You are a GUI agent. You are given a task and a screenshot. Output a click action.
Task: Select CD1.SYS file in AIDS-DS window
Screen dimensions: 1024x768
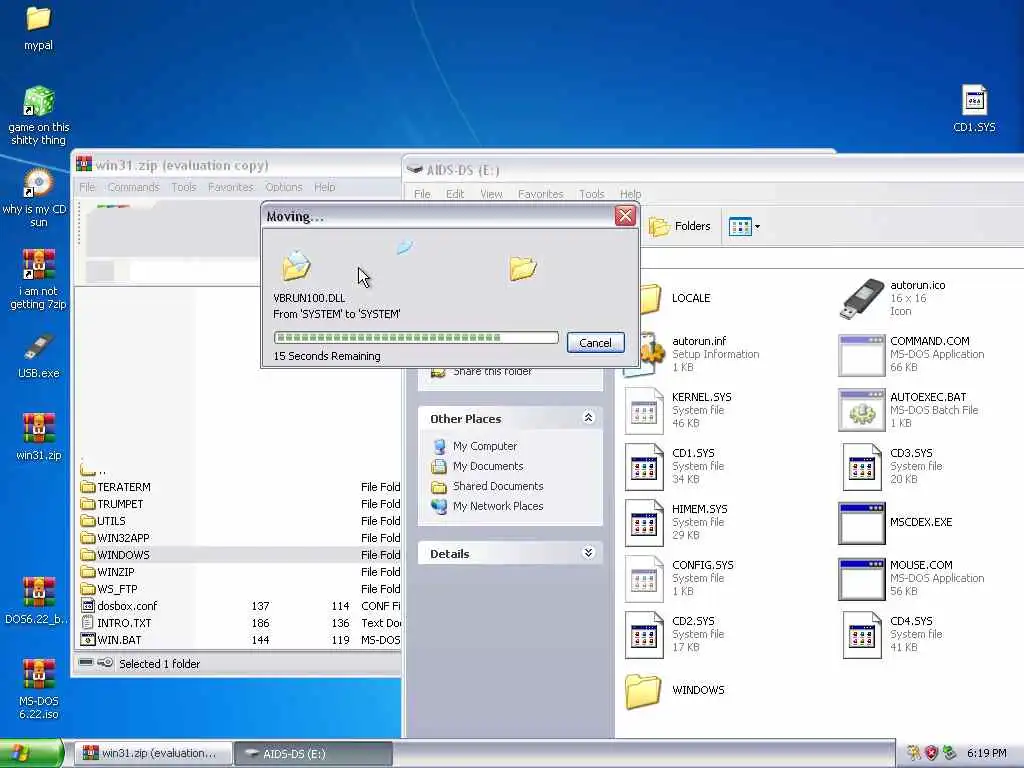(675, 466)
